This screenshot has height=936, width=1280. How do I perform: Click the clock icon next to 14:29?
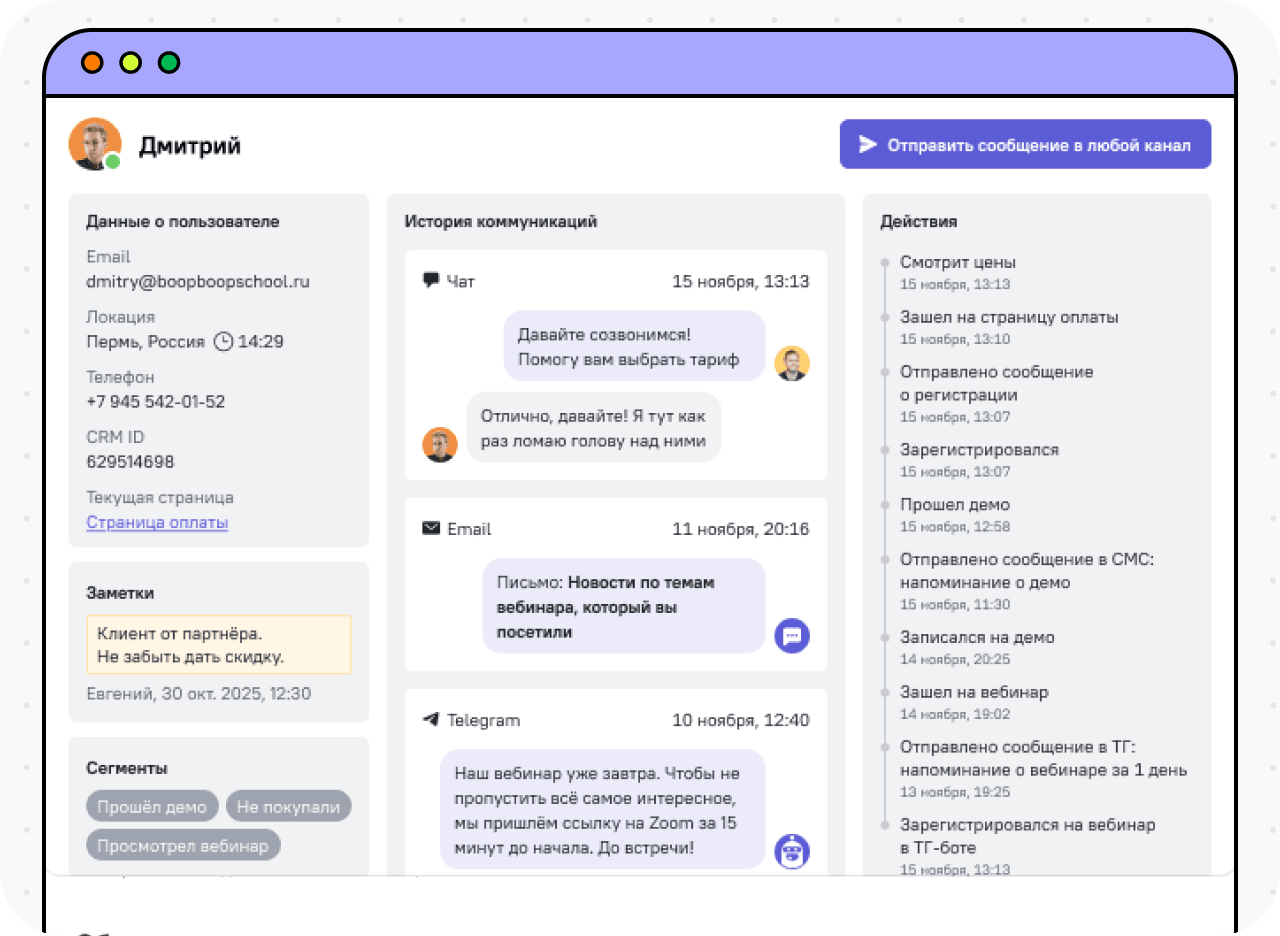224,341
